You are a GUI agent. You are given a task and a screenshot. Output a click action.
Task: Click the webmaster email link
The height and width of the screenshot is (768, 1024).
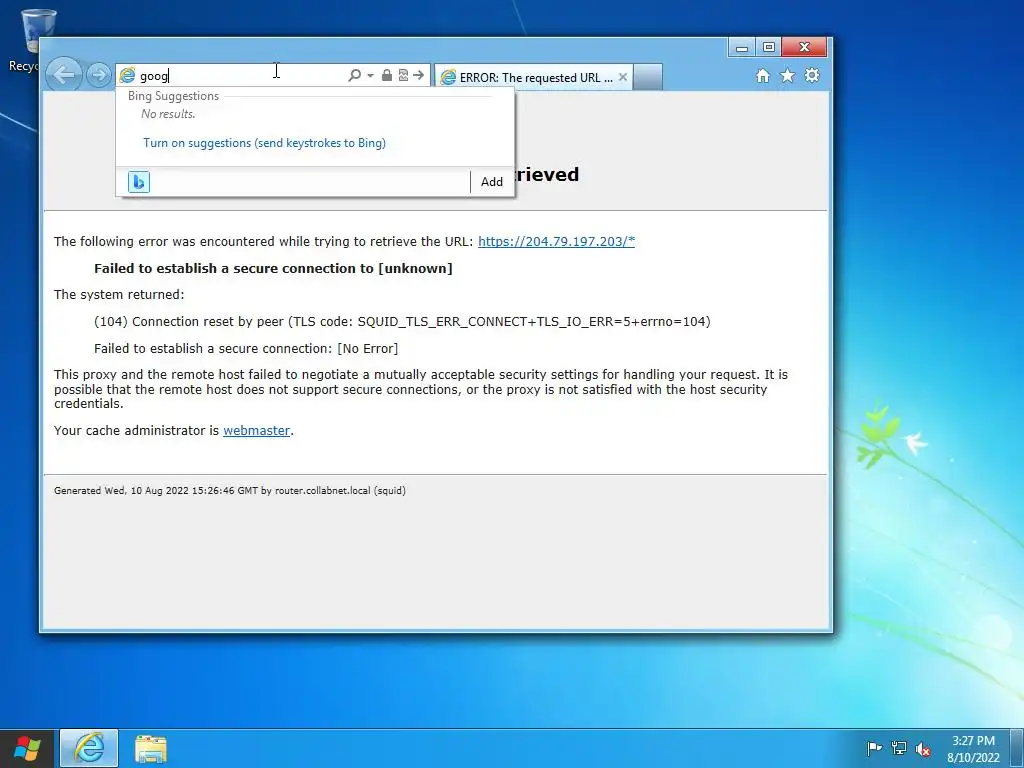(257, 430)
